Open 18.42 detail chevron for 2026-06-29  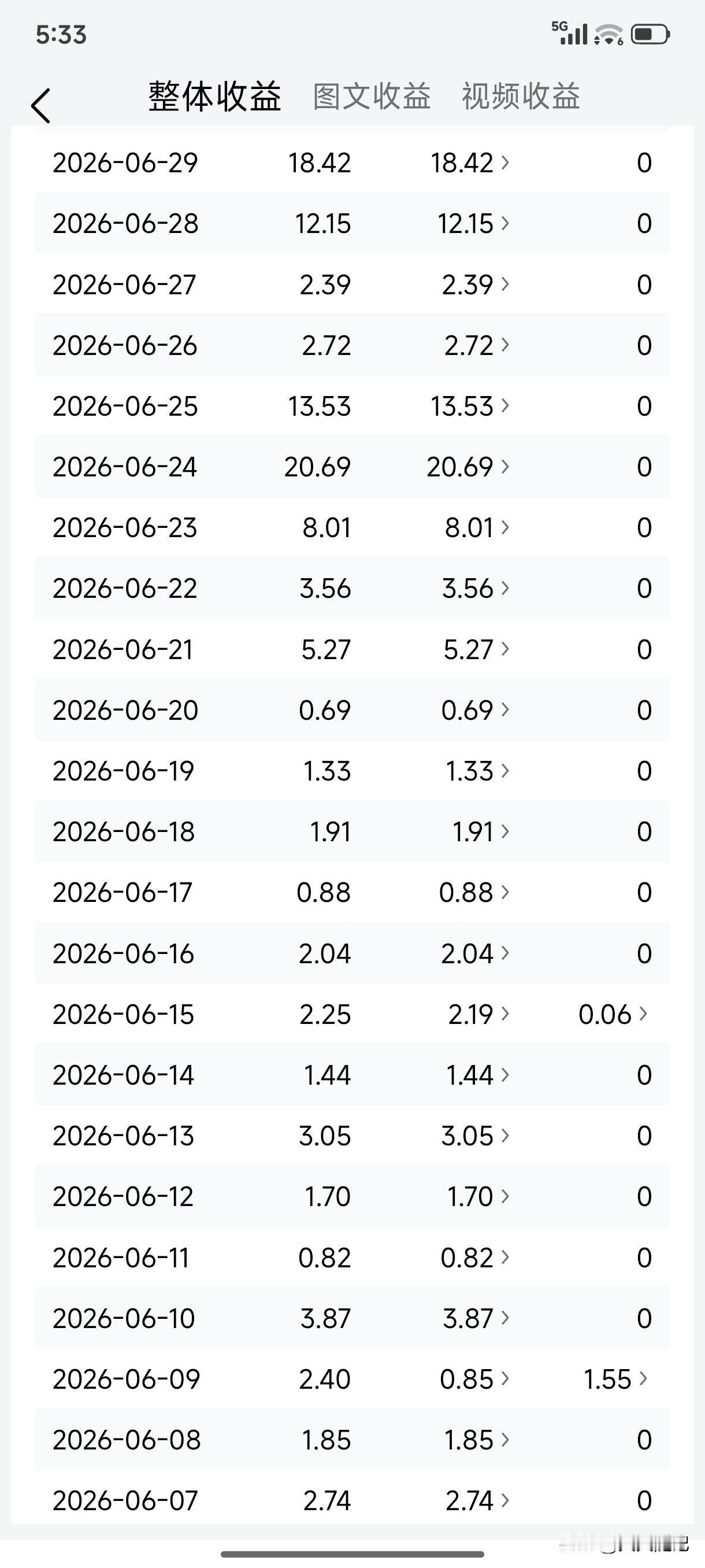[505, 162]
